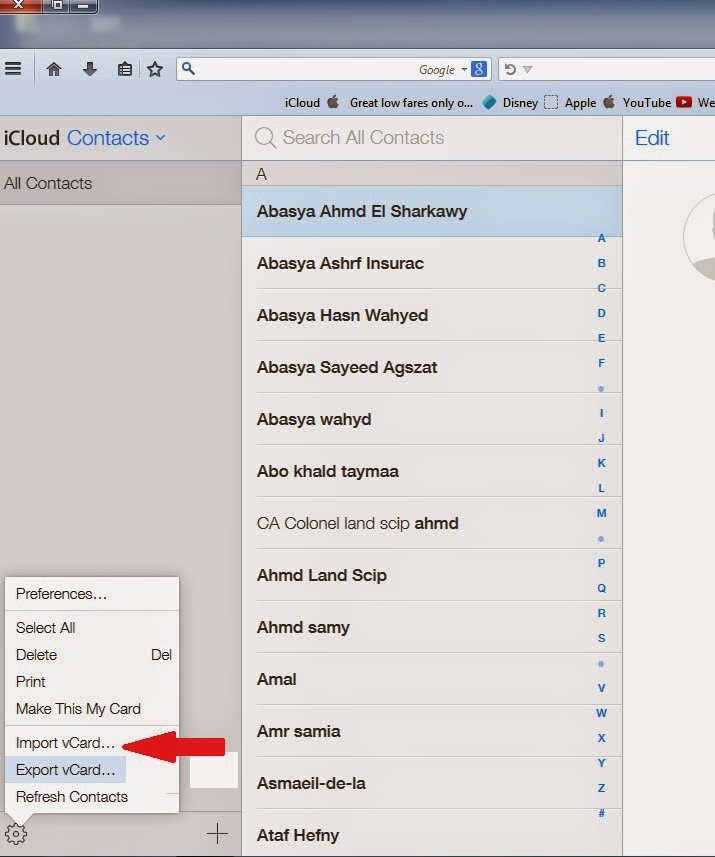Click the Search All Contacts field
Screen dimensions: 715x857
(432, 138)
